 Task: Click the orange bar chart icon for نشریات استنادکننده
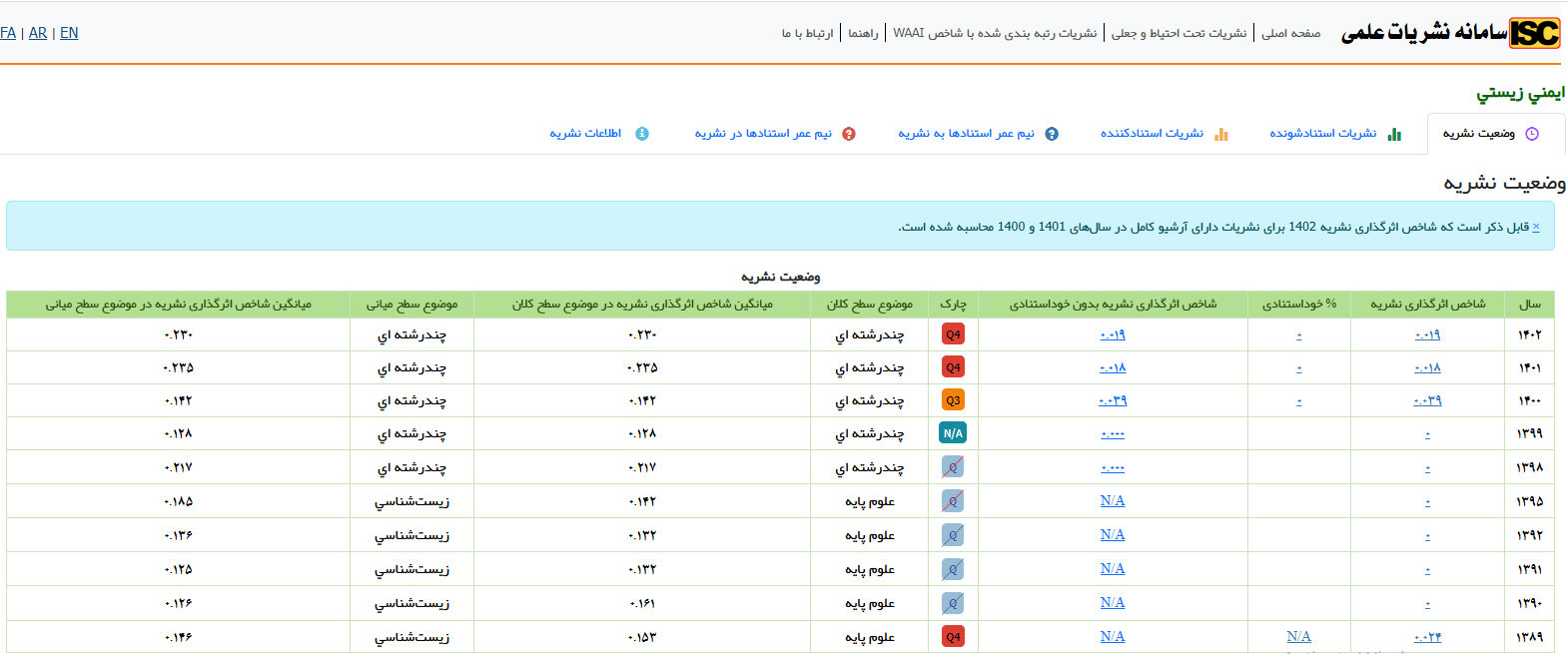pos(1220,134)
